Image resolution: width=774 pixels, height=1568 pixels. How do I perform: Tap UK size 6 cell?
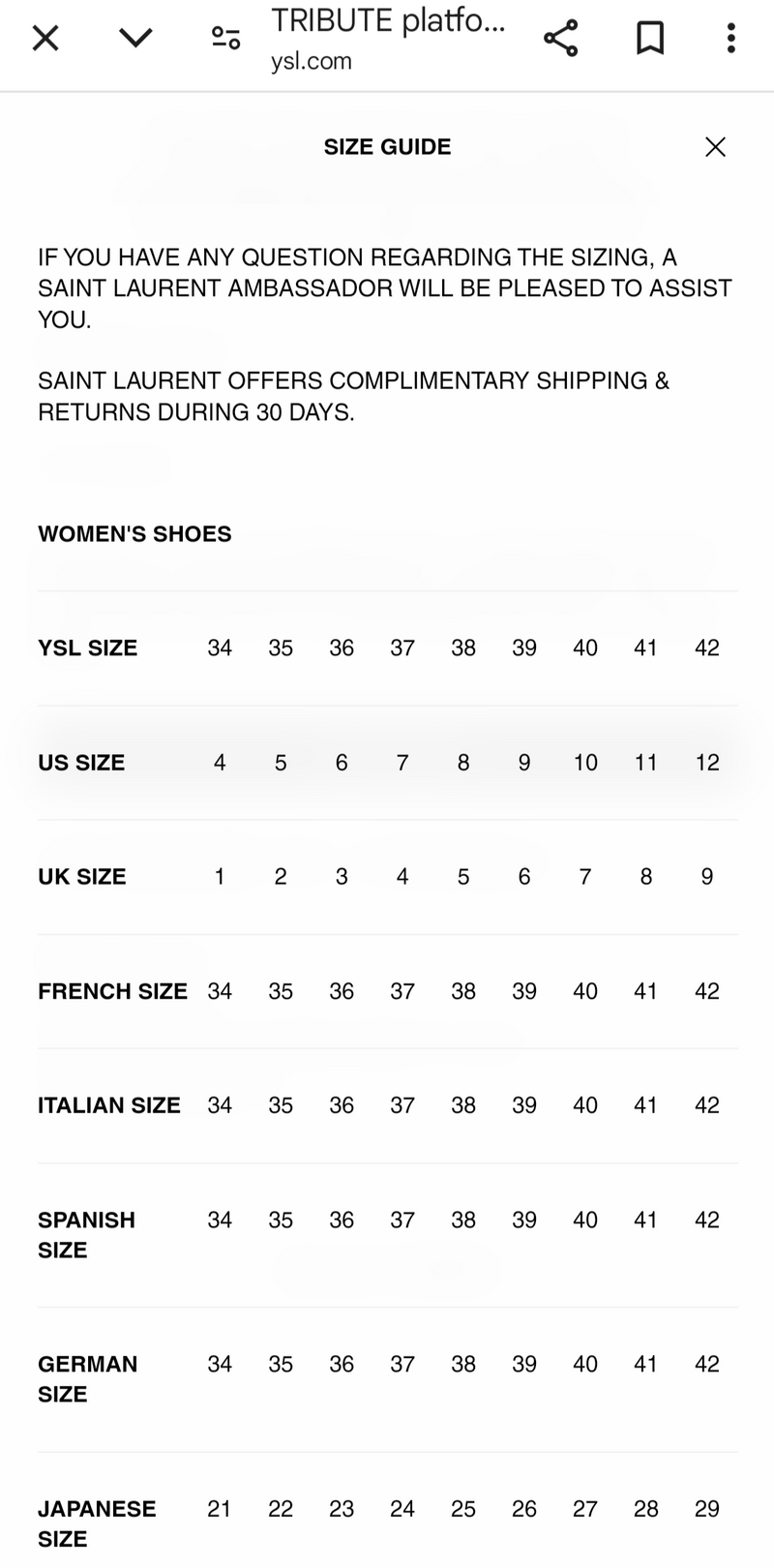click(x=524, y=877)
